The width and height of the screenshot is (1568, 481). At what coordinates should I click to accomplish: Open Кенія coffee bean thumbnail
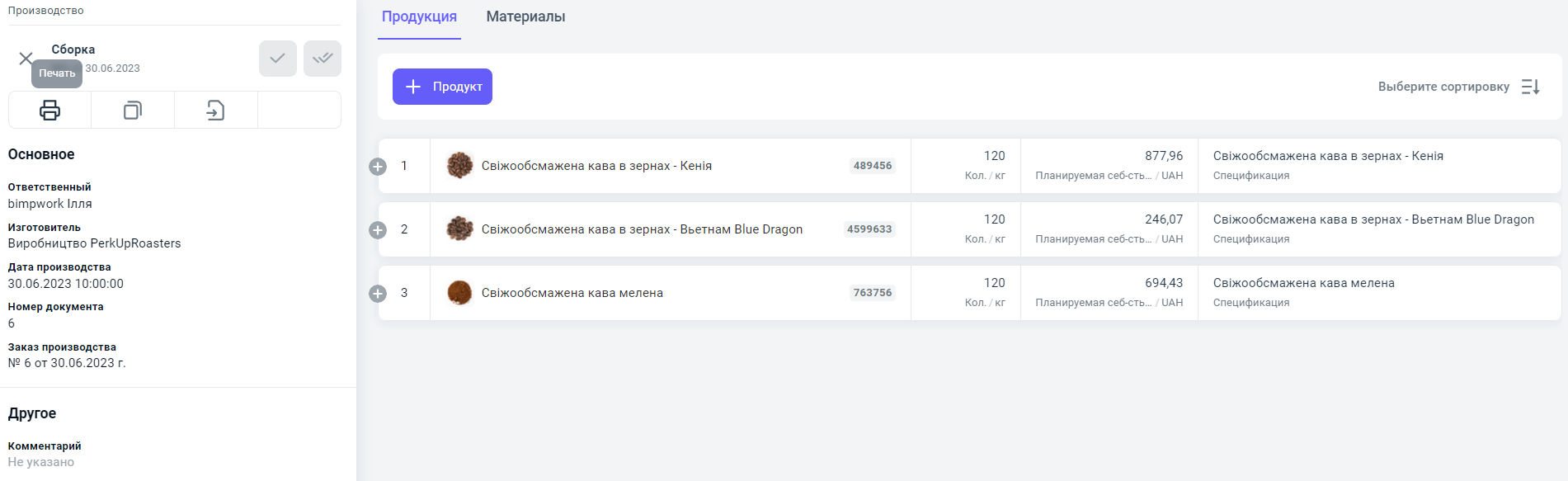[x=459, y=166]
